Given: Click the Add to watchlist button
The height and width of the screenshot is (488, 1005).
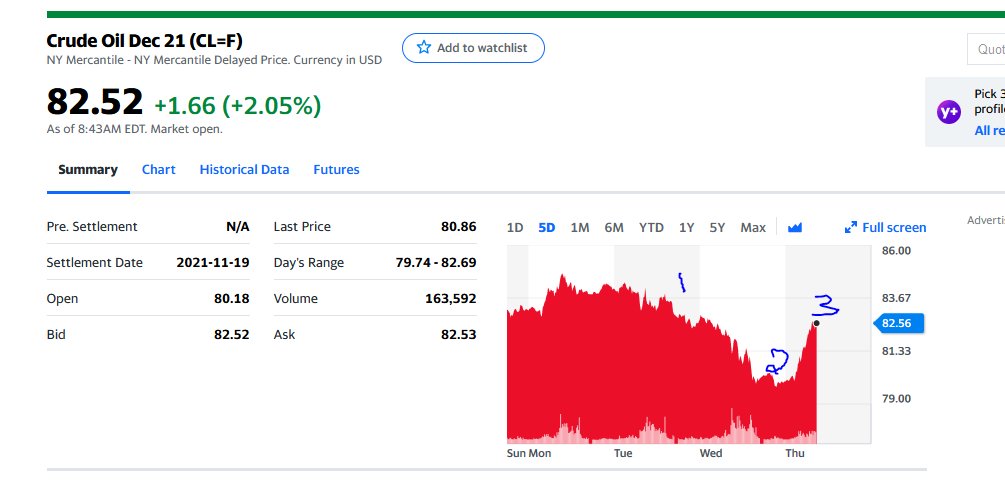Looking at the screenshot, I should pos(473,48).
